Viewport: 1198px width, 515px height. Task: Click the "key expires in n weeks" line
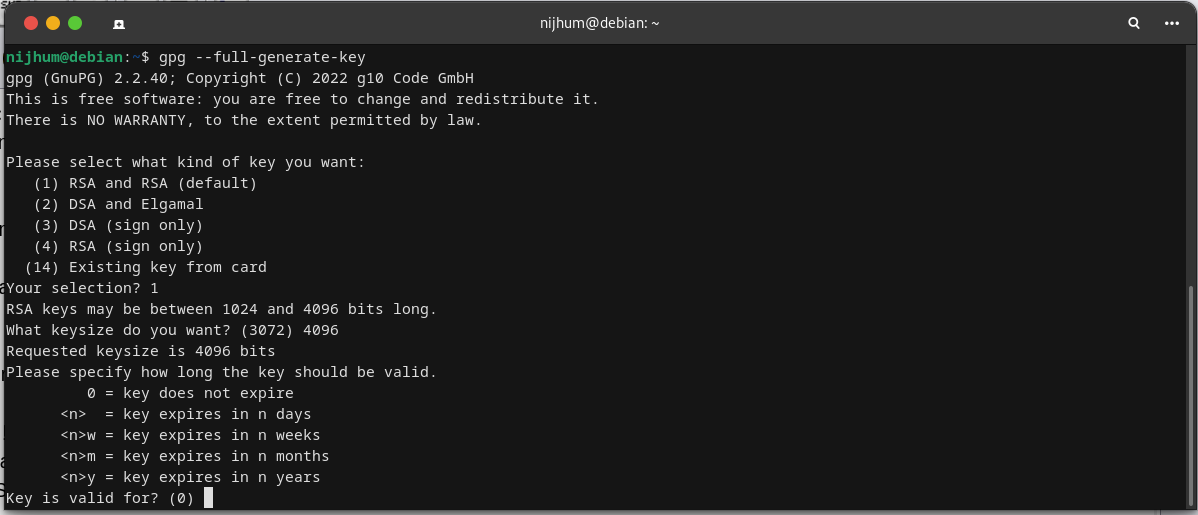click(190, 435)
